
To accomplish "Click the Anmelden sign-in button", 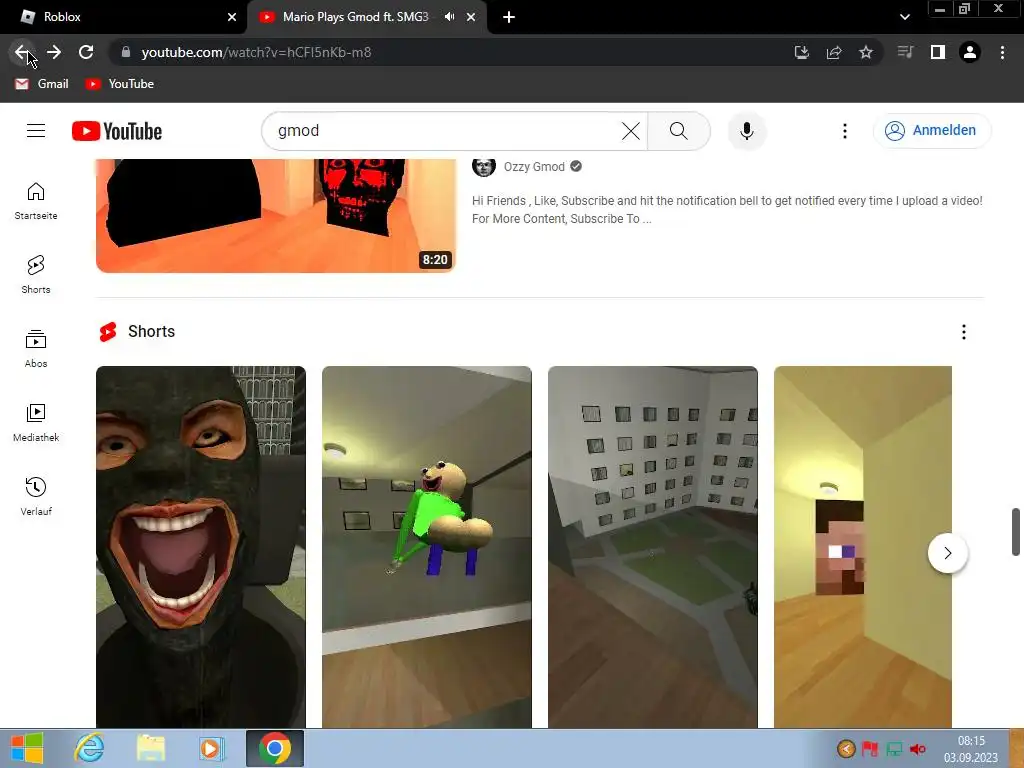I will (932, 131).
